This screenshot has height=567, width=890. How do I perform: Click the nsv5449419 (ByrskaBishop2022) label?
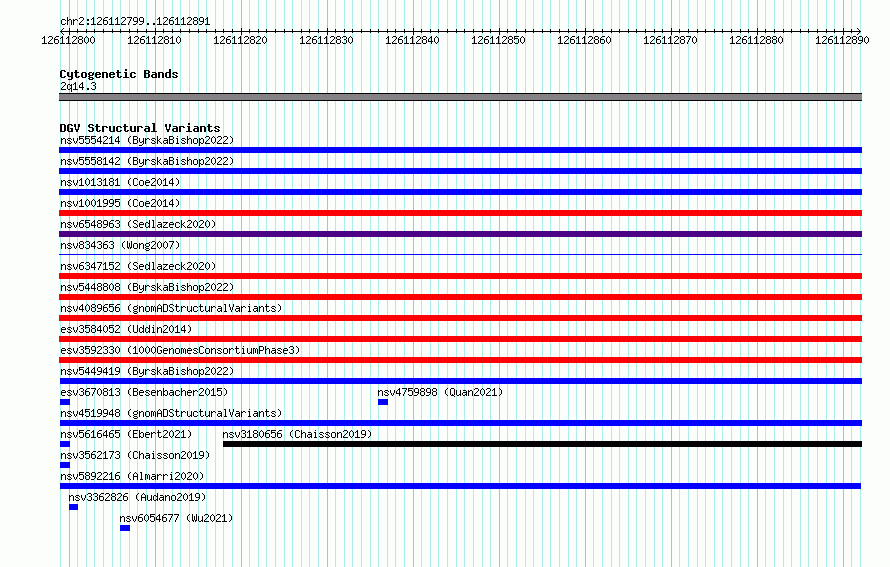[x=147, y=371]
